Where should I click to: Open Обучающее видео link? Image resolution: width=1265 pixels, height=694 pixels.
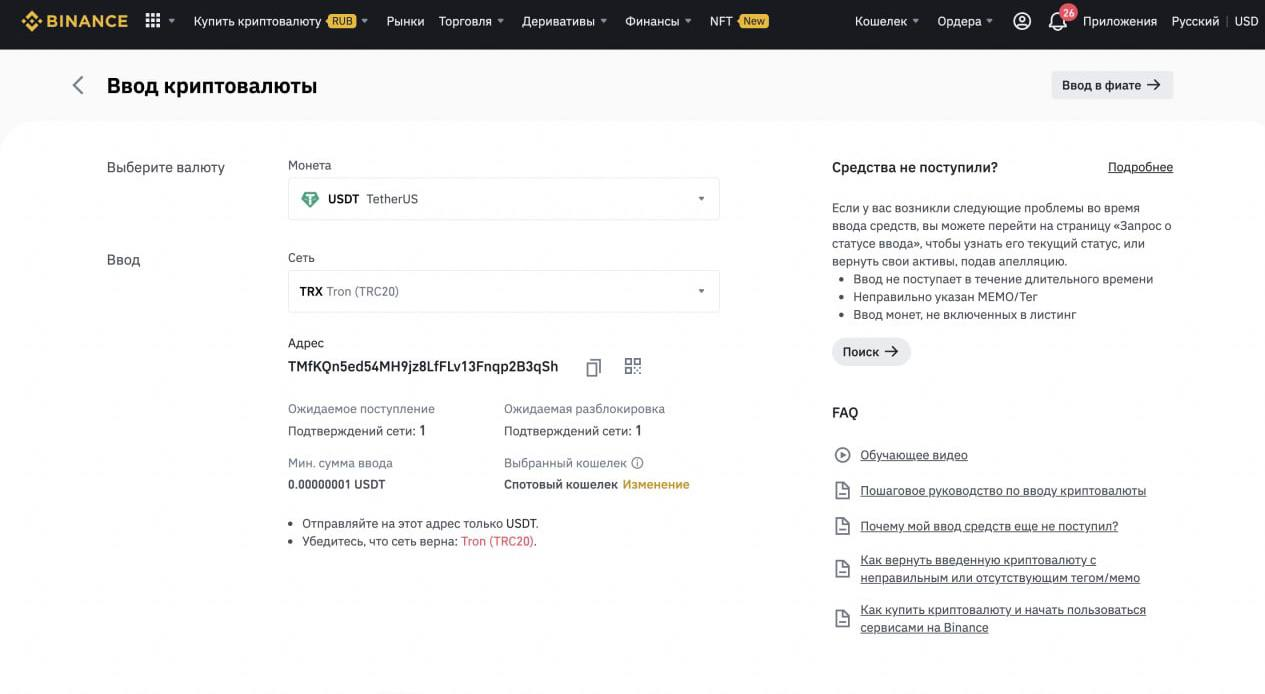914,455
